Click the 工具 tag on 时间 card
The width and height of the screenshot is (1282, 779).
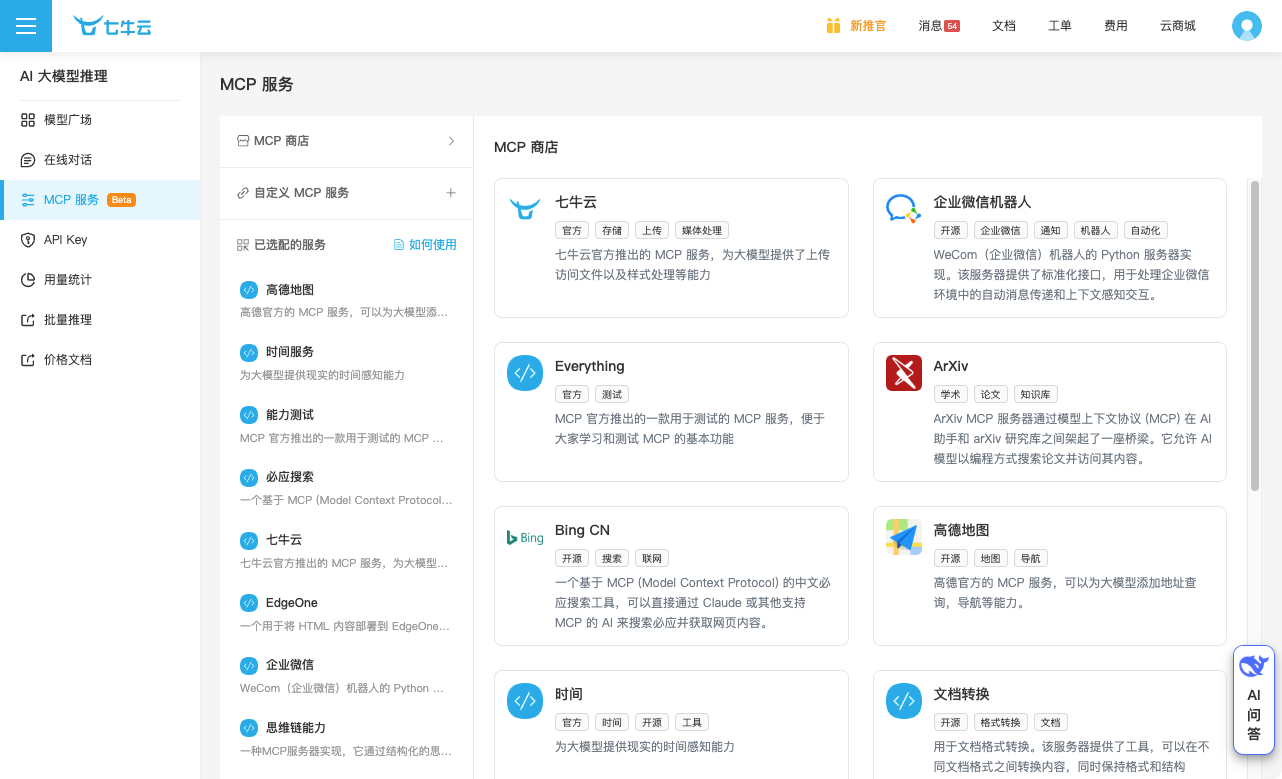tap(692, 723)
